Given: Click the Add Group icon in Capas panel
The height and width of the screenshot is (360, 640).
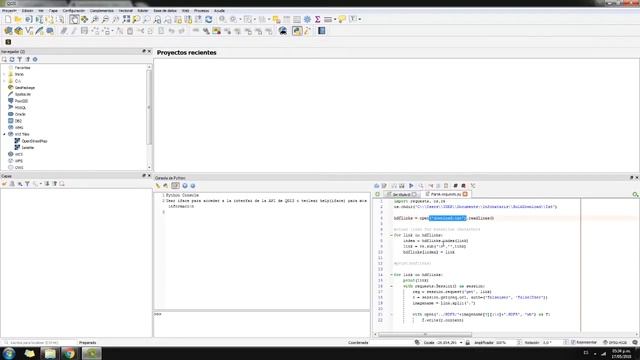Looking at the screenshot, I should (12, 184).
